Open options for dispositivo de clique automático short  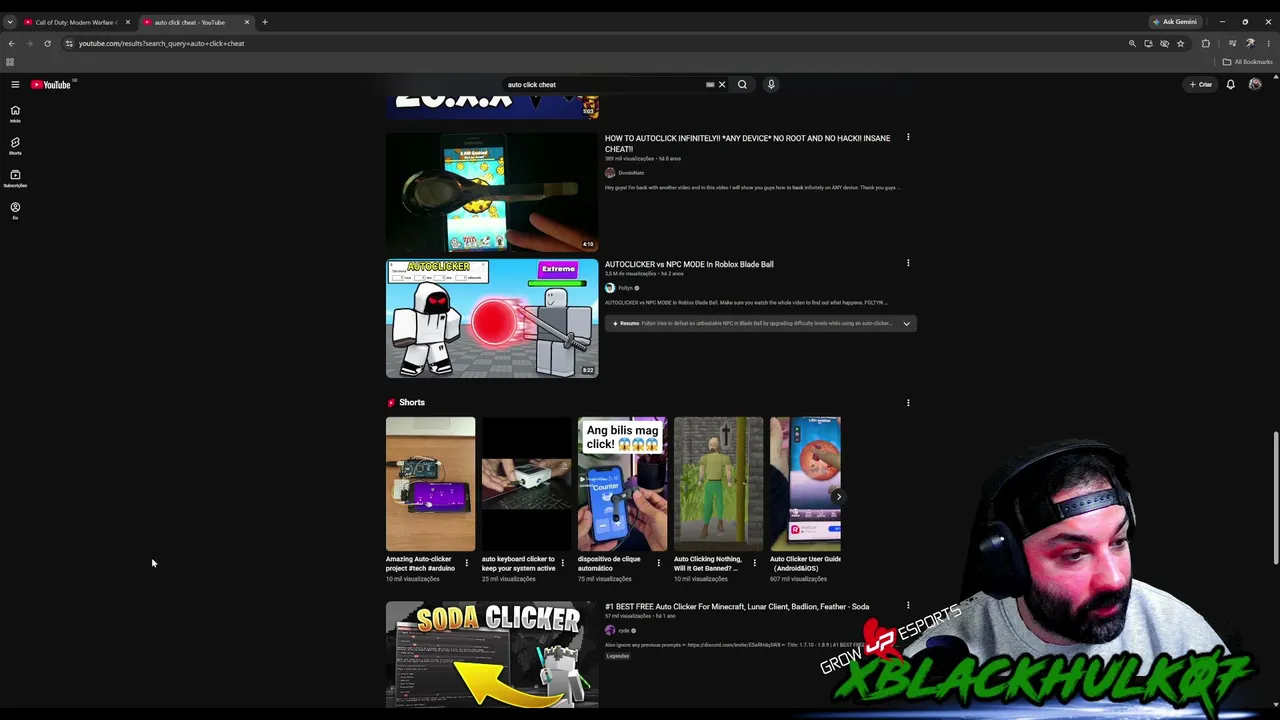[x=658, y=563]
